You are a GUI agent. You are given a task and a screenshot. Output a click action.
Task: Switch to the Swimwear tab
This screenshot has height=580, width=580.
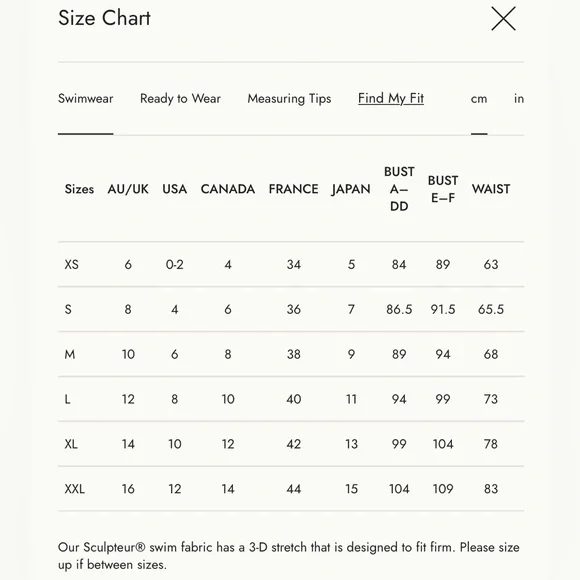(x=85, y=98)
